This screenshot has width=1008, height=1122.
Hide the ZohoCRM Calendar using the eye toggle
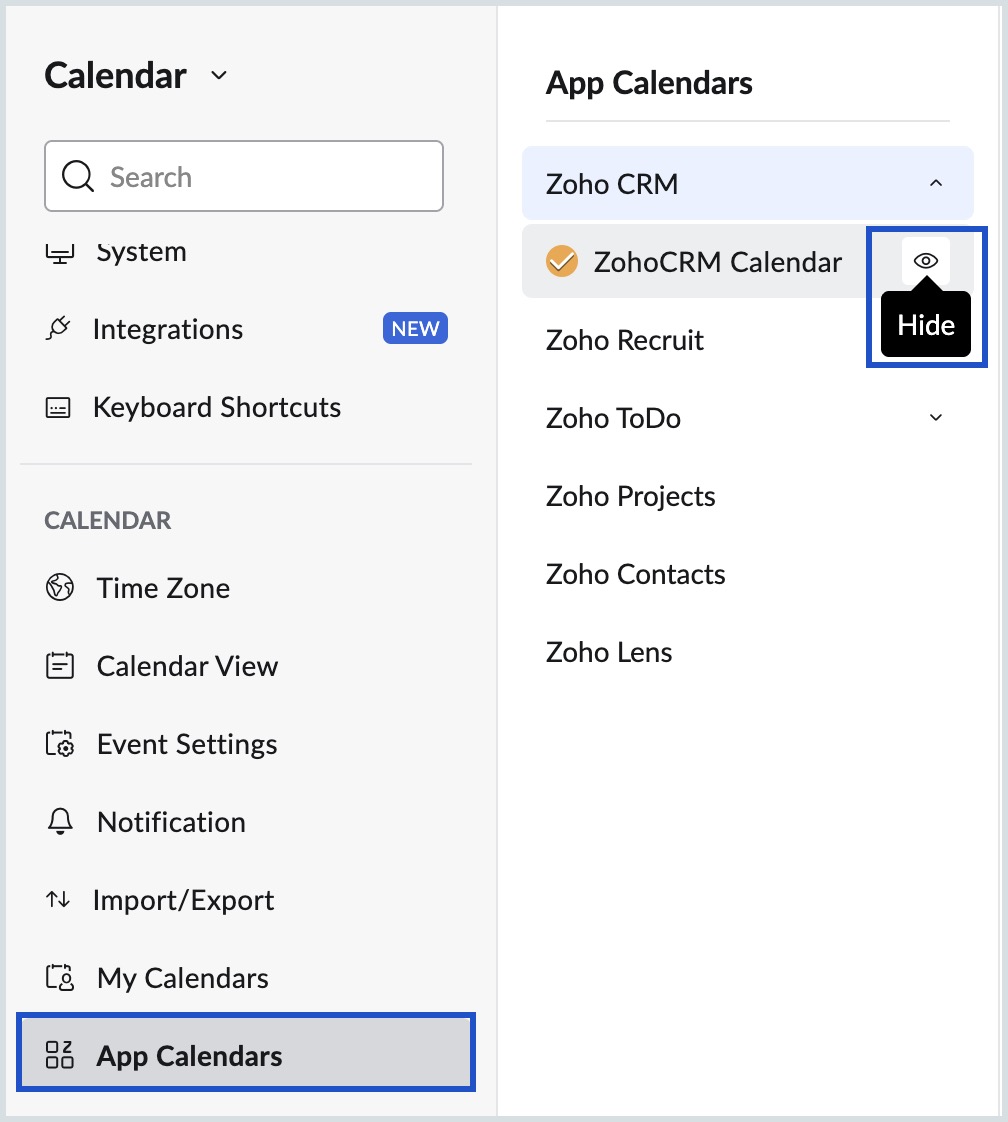925,261
